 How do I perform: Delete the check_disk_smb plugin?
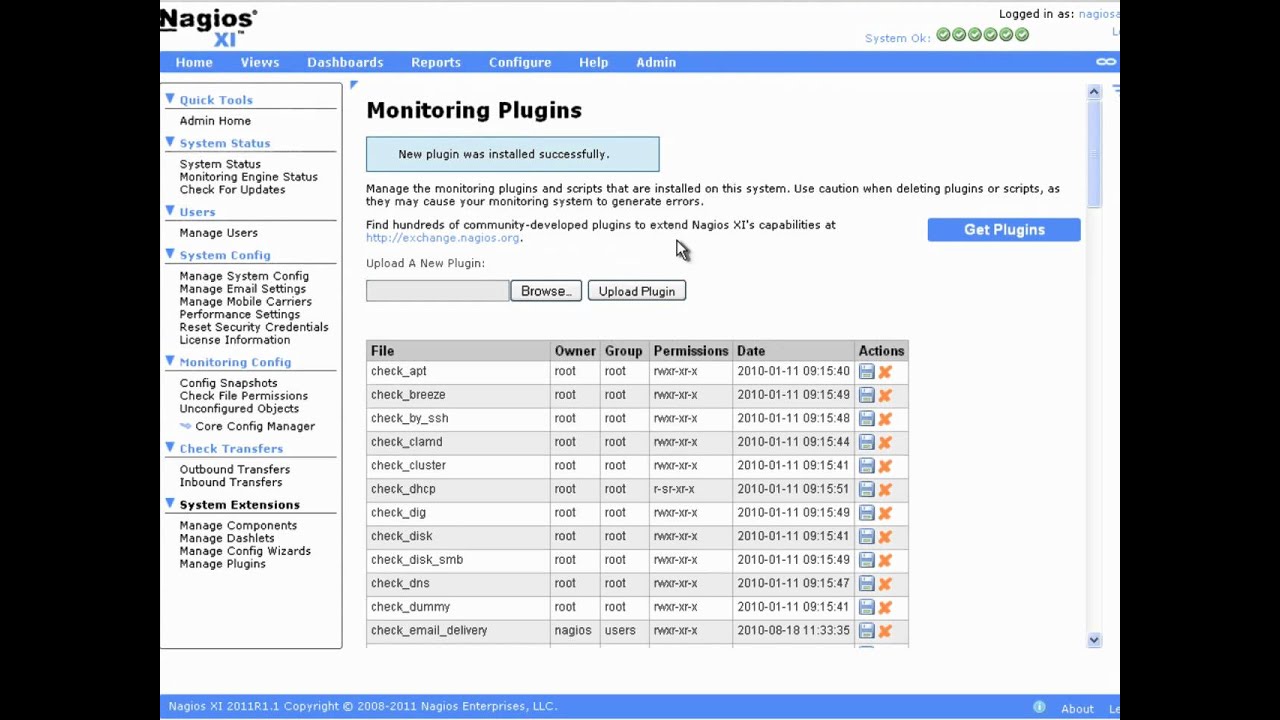pos(885,560)
